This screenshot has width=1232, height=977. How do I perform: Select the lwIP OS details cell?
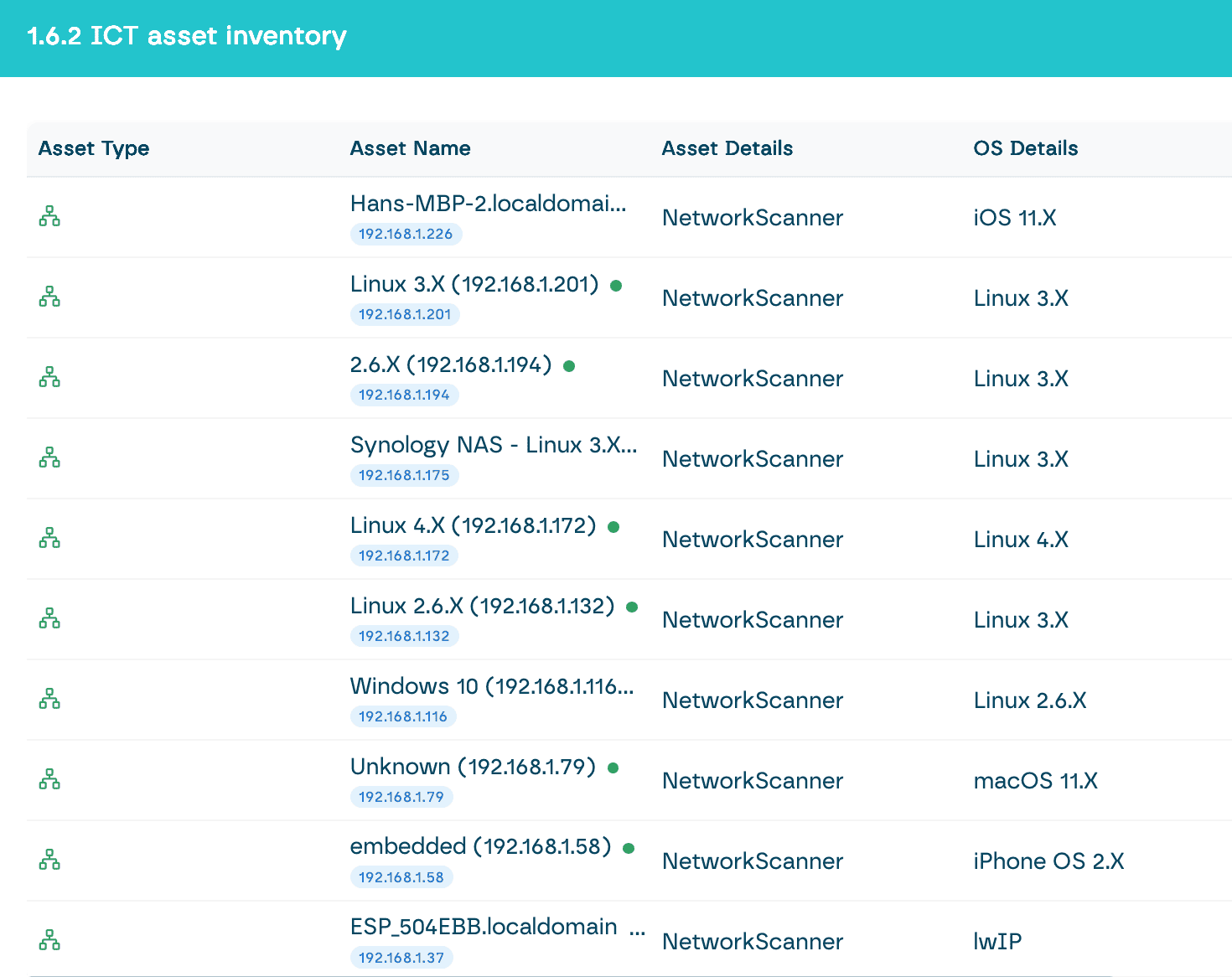coord(997,942)
